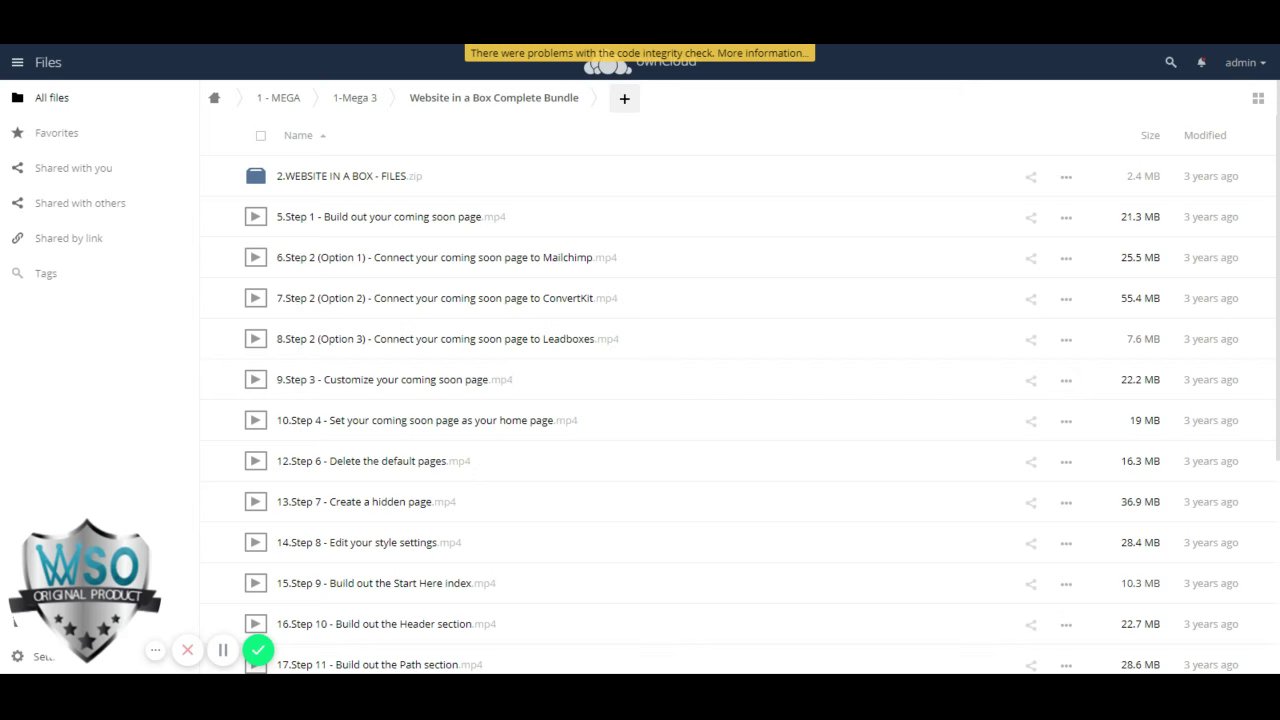Image resolution: width=1280 pixels, height=720 pixels.
Task: Open the 1 - MEGA breadcrumb
Action: click(278, 98)
